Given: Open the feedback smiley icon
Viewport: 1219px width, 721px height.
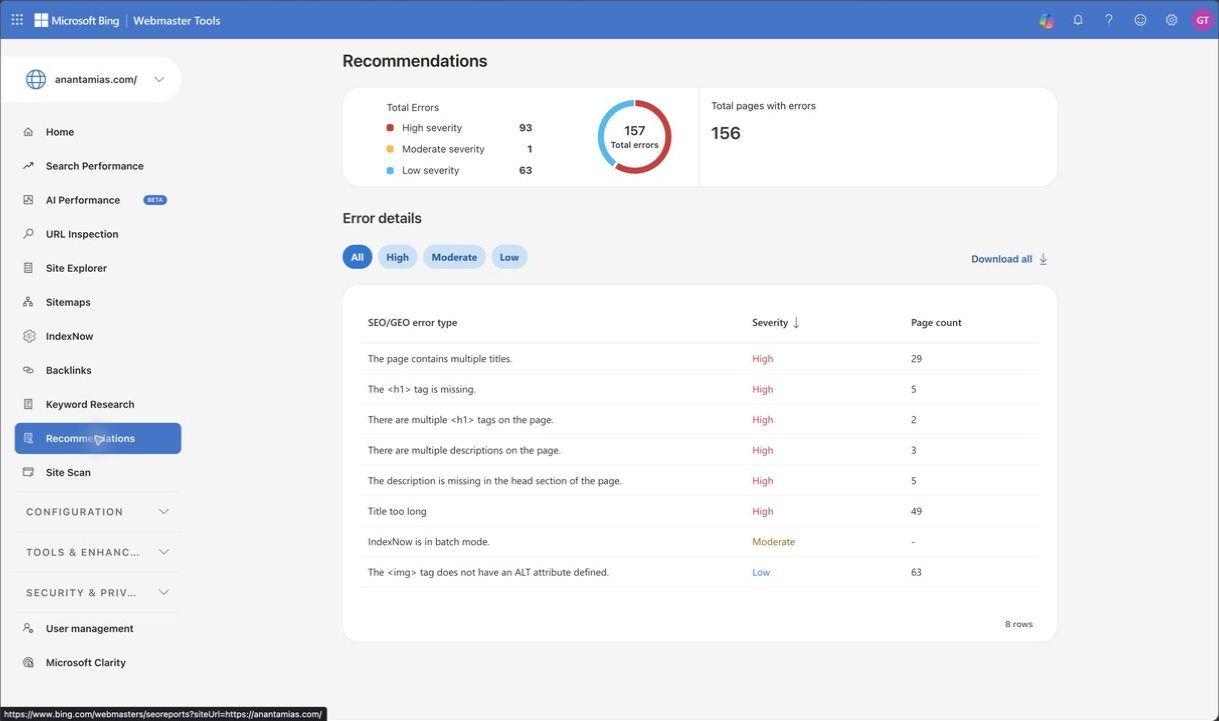Looking at the screenshot, I should click(x=1140, y=20).
